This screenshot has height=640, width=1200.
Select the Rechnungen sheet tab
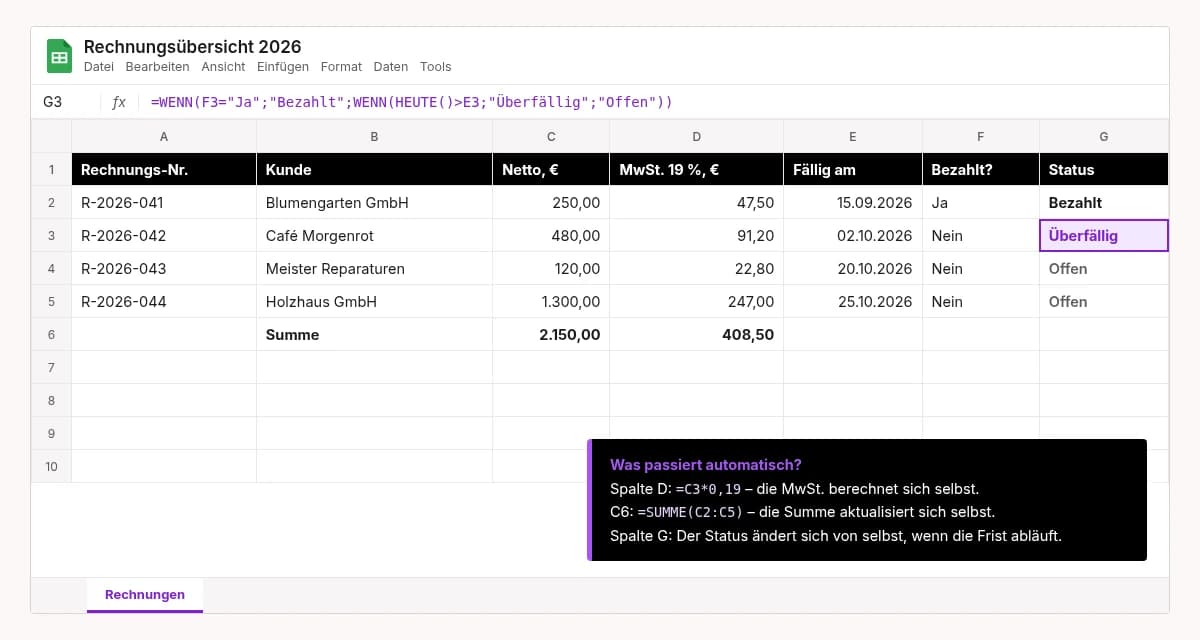tap(145, 595)
